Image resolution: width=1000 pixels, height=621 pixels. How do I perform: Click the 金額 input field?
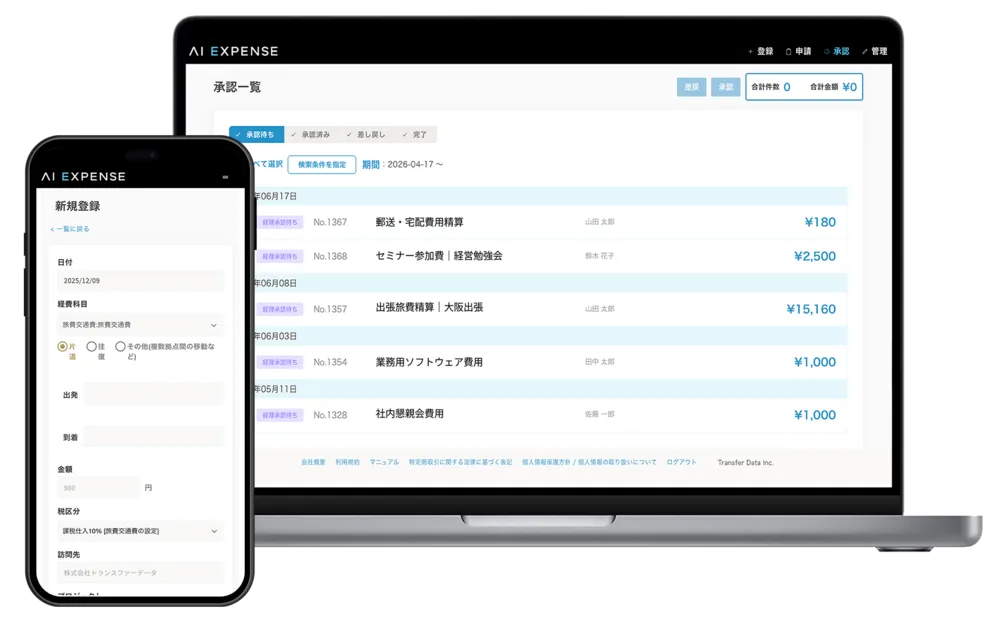(98, 488)
